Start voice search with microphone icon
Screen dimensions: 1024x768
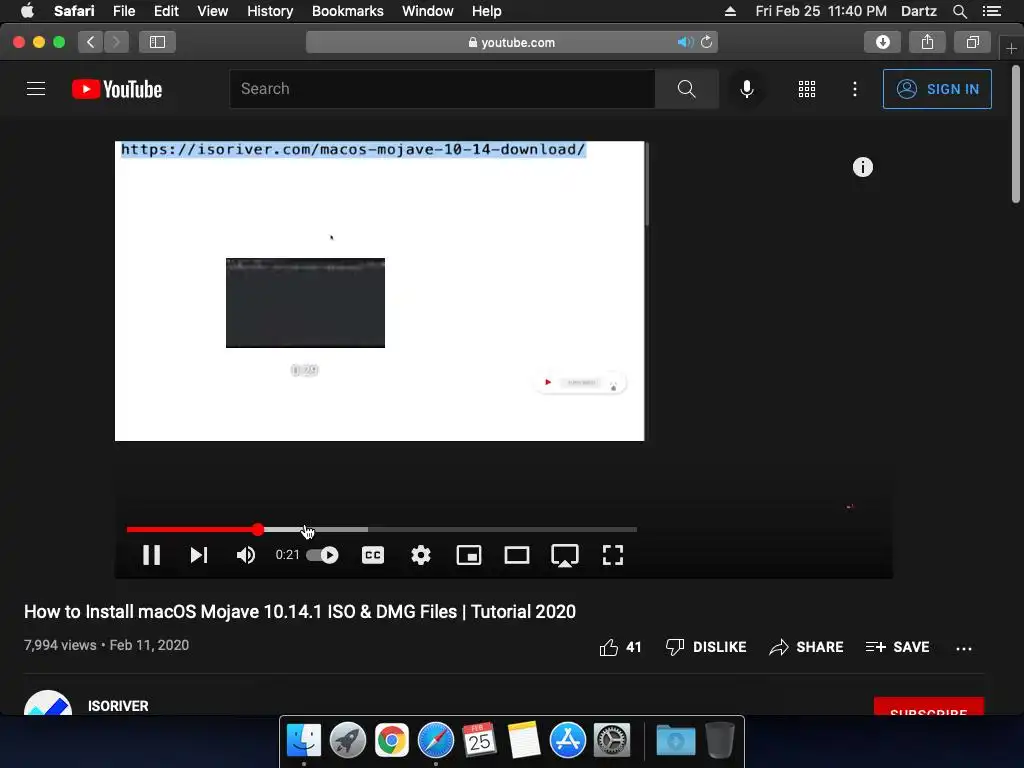click(x=746, y=89)
